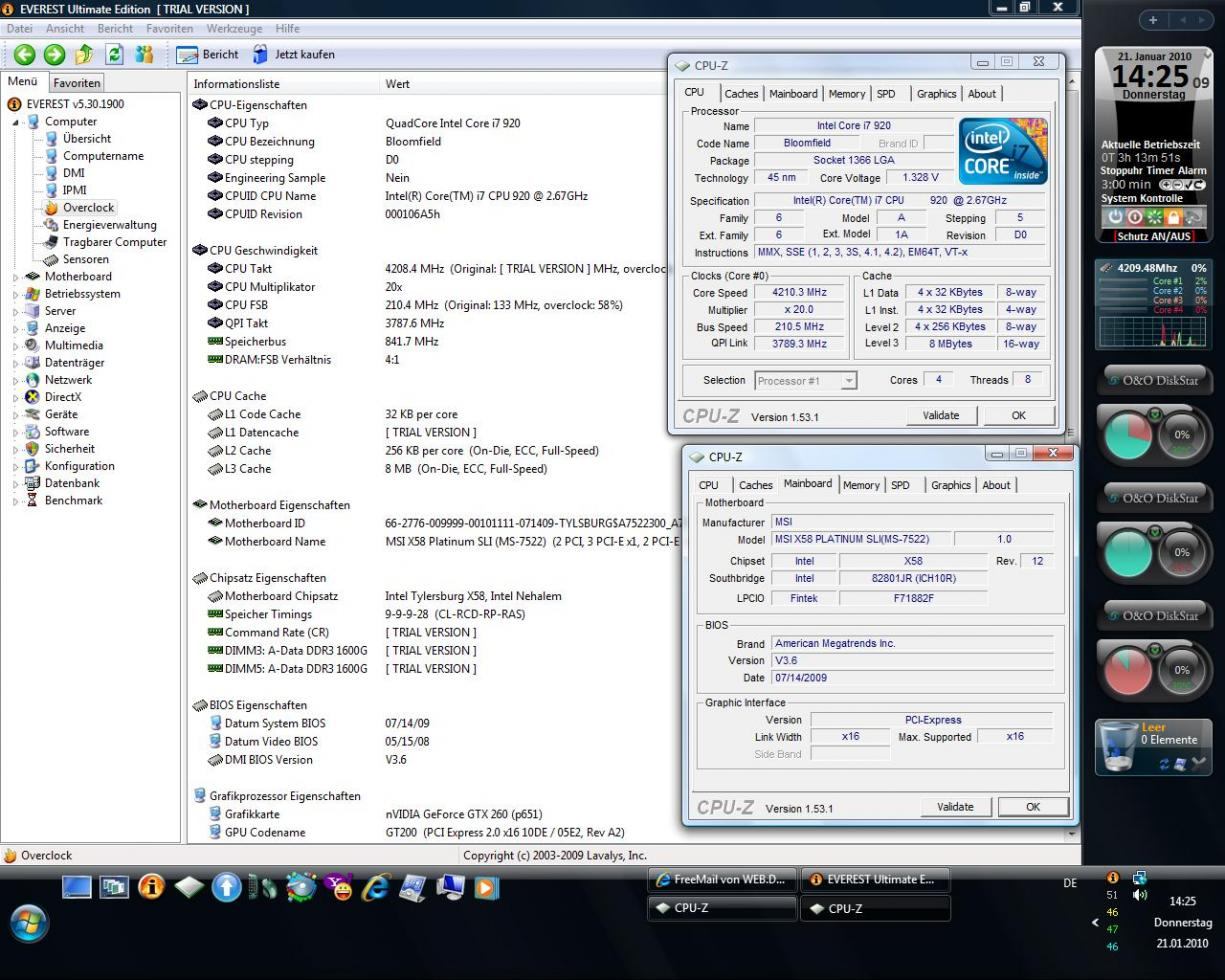Launch Internet Explorer from quick launch
Screen dimensions: 1225x980
[375, 887]
